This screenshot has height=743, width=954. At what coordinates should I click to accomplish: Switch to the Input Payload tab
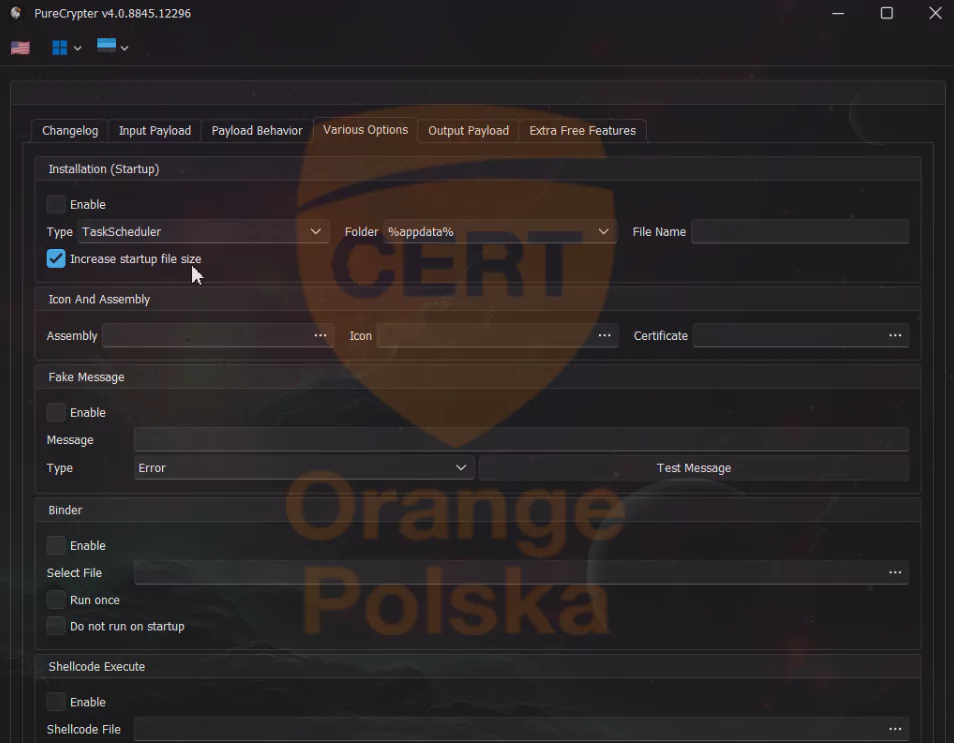coord(155,131)
